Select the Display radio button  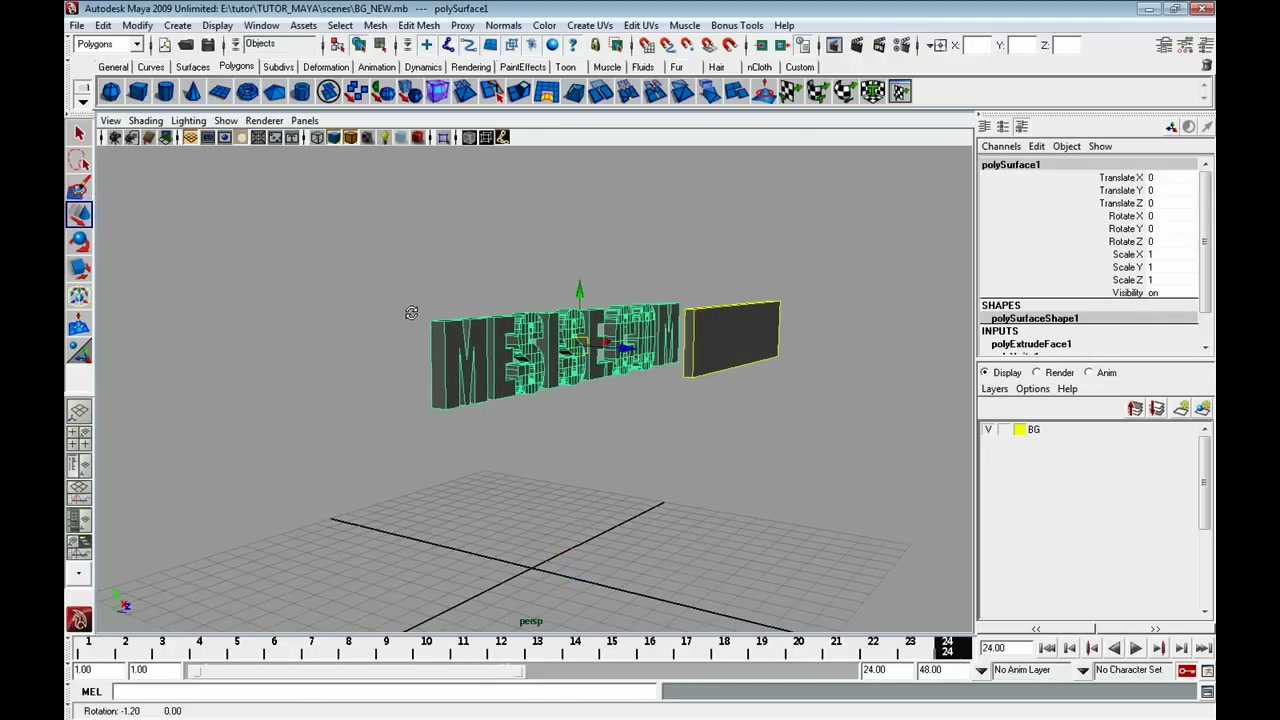pos(985,372)
